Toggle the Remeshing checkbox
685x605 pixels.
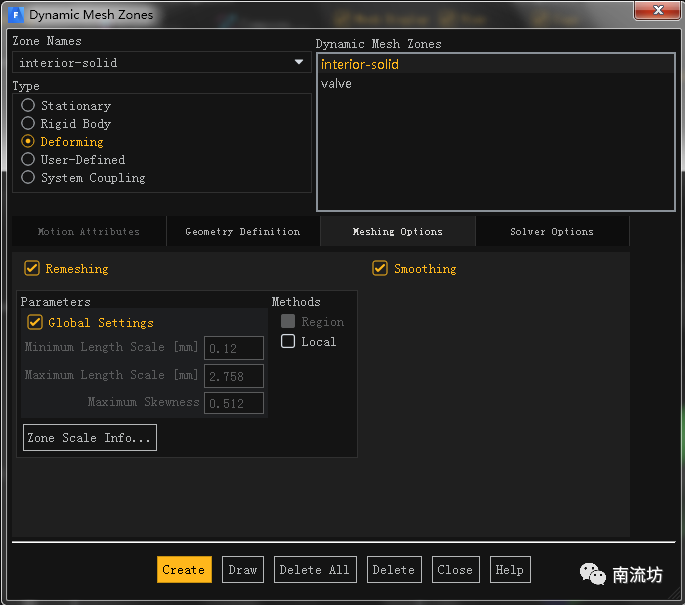click(32, 268)
